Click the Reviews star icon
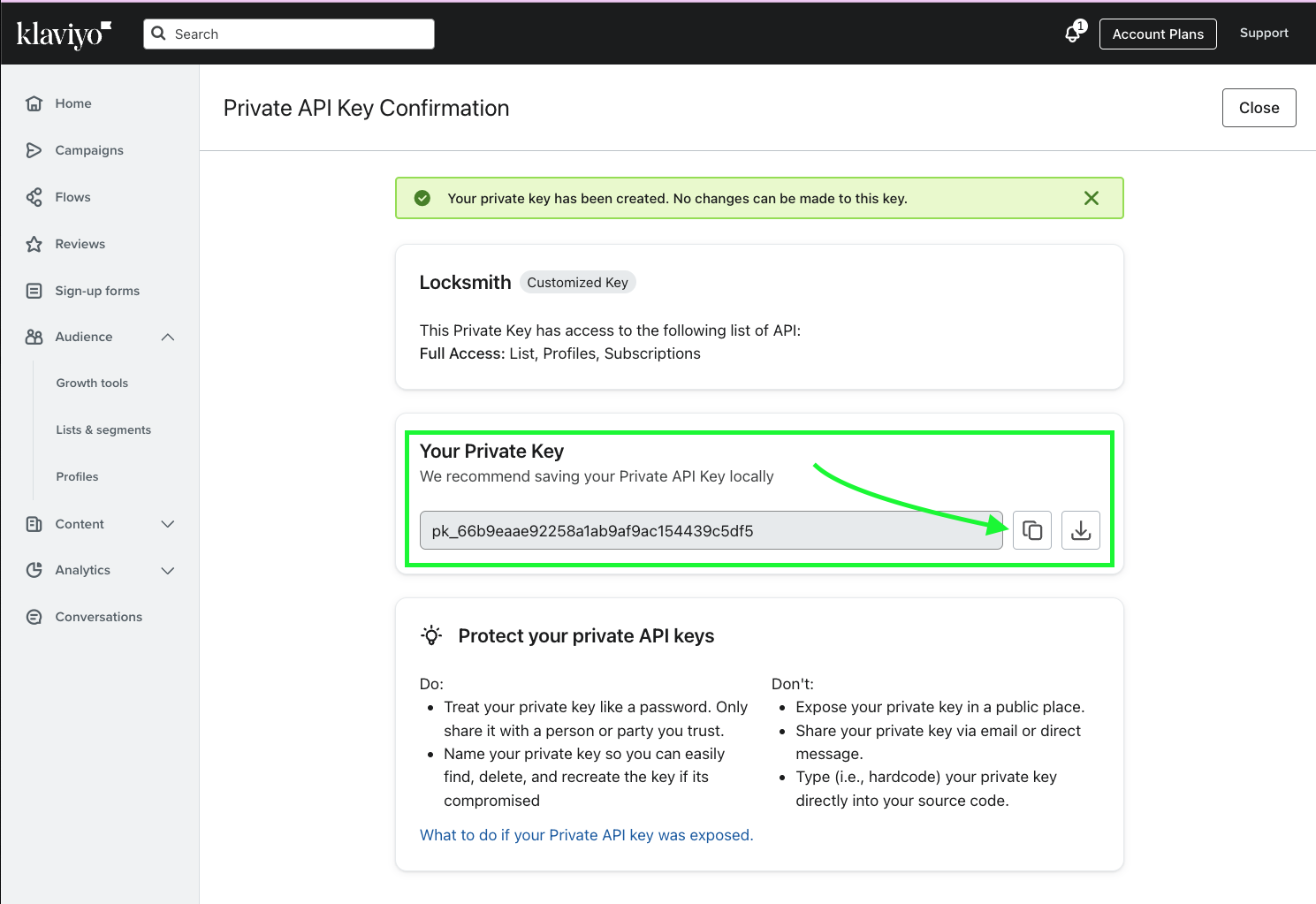 [x=34, y=244]
